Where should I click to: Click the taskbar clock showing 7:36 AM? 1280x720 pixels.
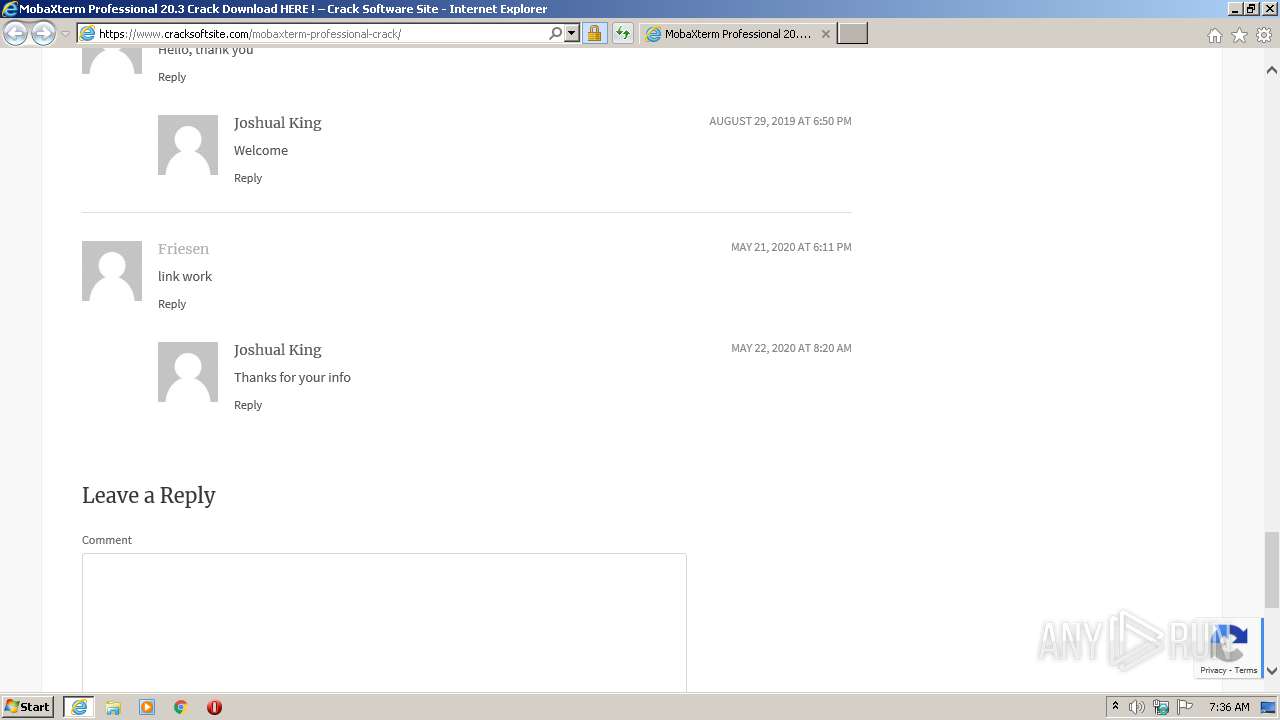click(1229, 707)
